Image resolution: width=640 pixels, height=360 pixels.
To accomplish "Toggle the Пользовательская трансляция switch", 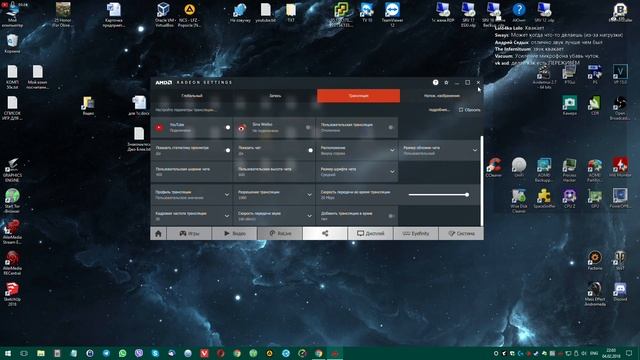I will (x=391, y=127).
